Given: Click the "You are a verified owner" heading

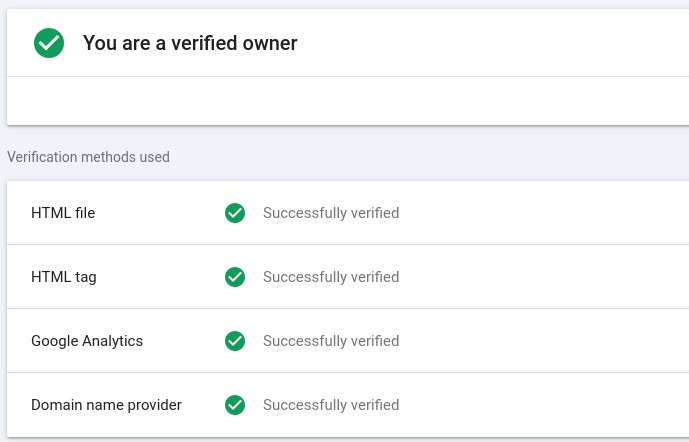Looking at the screenshot, I should tap(190, 43).
